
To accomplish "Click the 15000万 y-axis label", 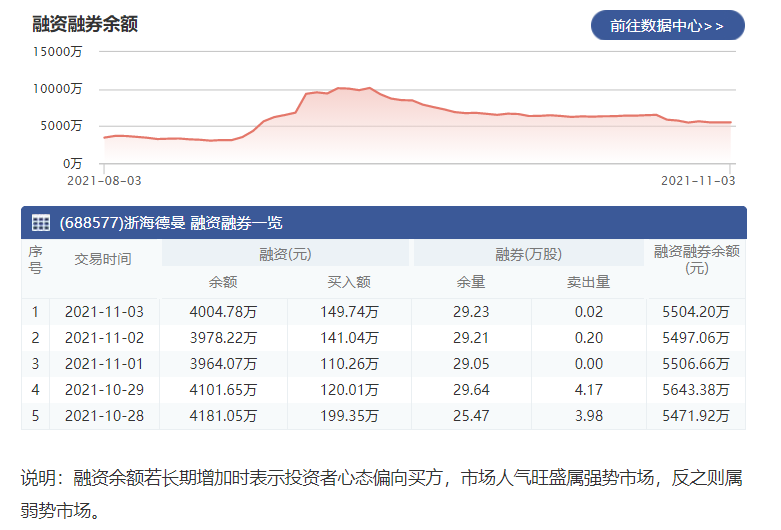I will [57, 51].
